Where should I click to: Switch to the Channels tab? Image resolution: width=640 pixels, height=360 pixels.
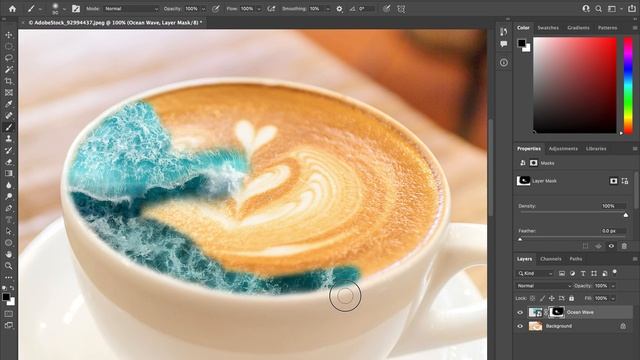(551, 259)
